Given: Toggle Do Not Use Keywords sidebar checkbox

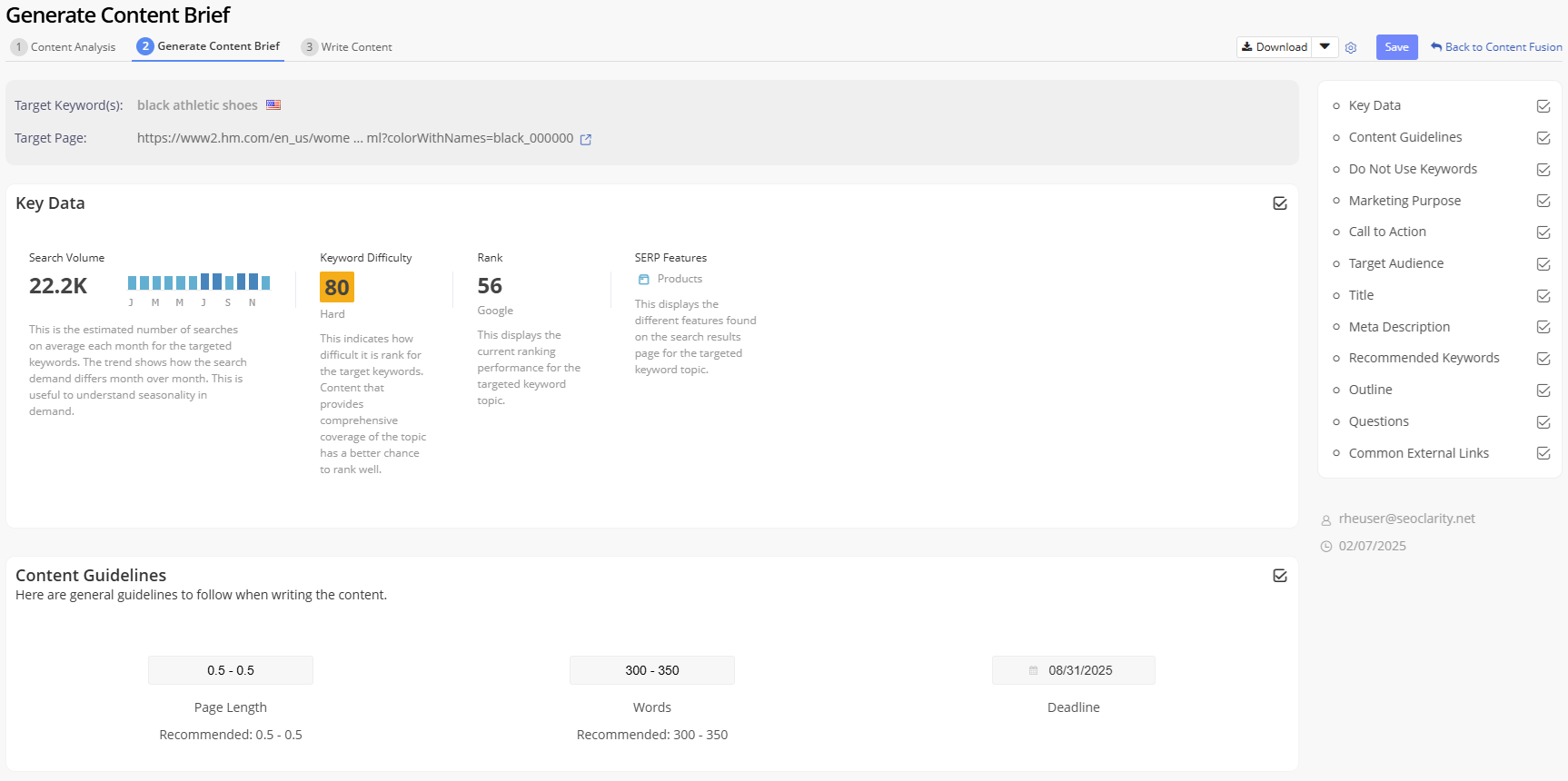Looking at the screenshot, I should (1543, 170).
